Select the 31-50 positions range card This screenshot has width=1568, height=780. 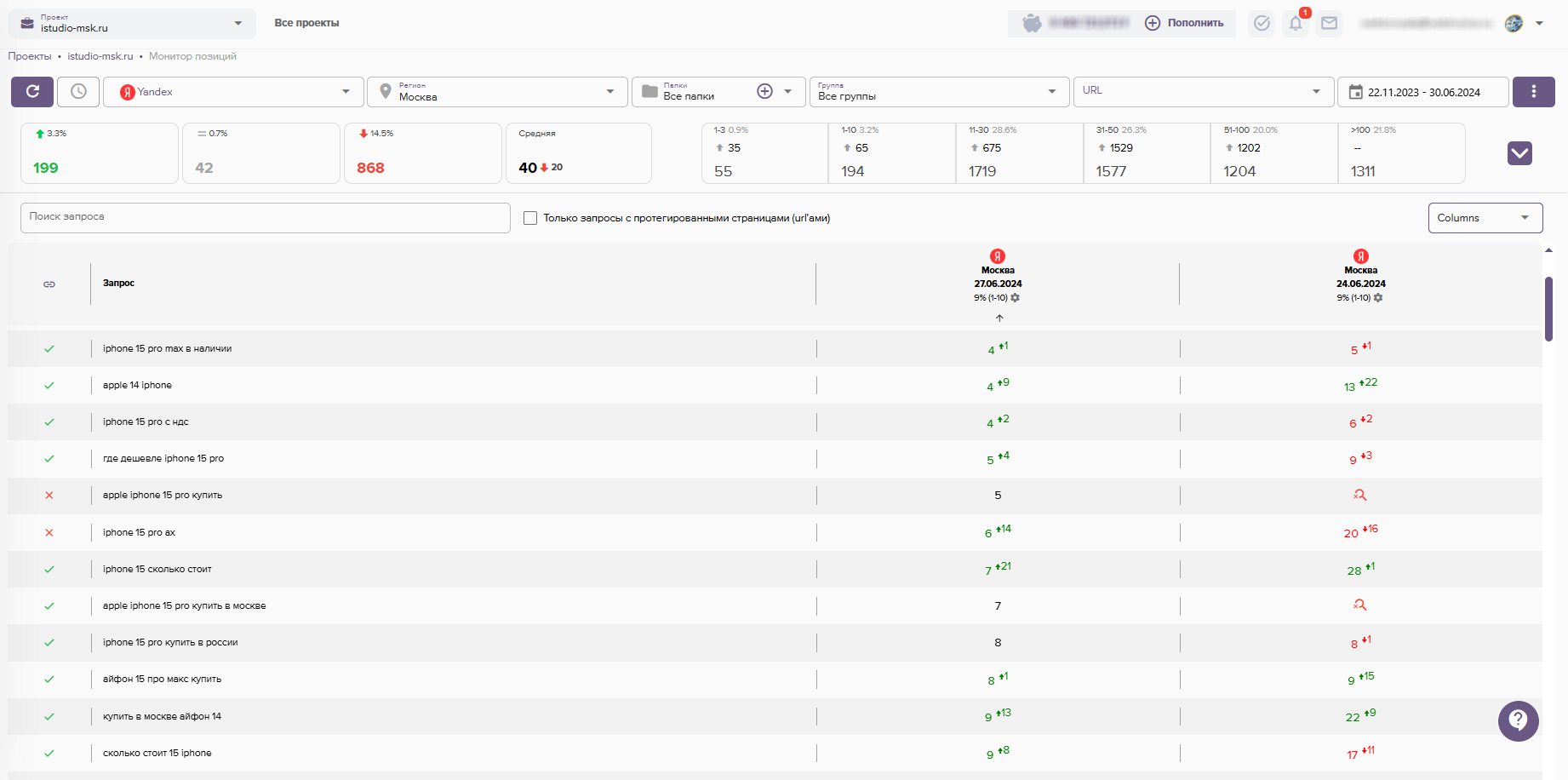1147,153
